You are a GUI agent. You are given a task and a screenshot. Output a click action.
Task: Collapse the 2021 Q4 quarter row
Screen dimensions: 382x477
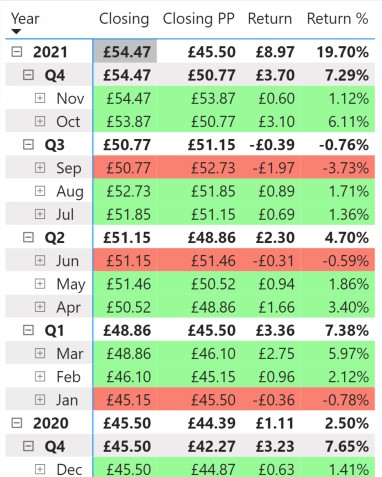(28, 75)
